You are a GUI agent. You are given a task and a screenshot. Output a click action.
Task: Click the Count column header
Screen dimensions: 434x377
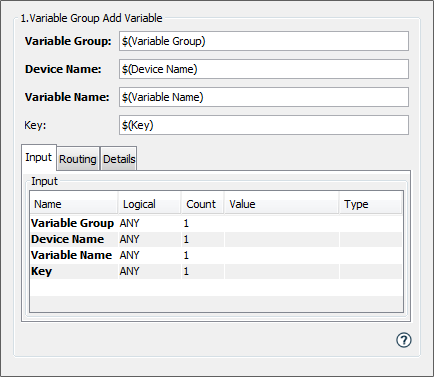202,204
